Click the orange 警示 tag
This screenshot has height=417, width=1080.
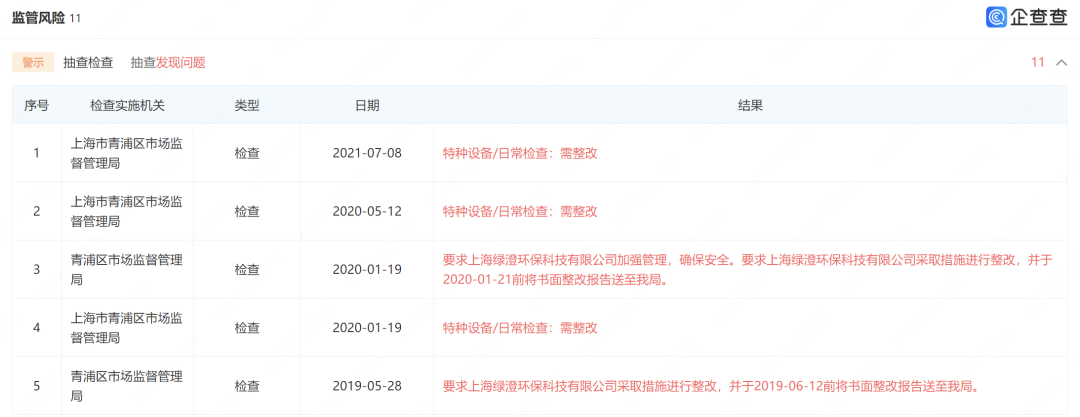(33, 62)
